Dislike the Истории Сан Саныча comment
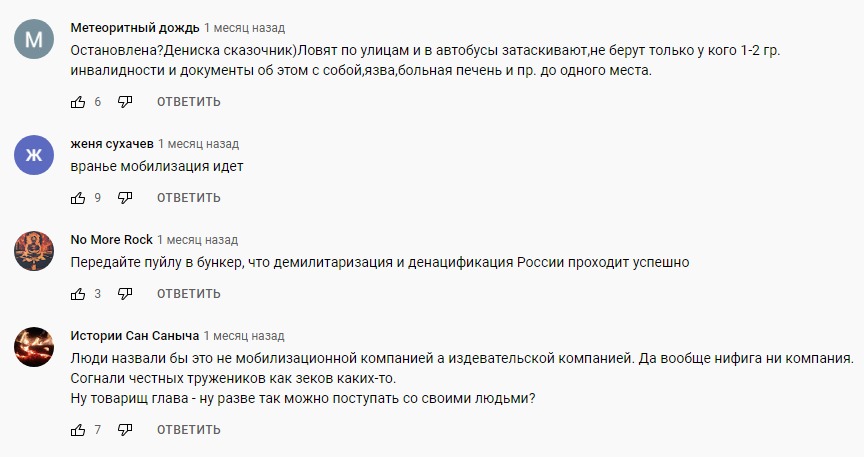Viewport: 864px width, 457px height. (x=125, y=430)
